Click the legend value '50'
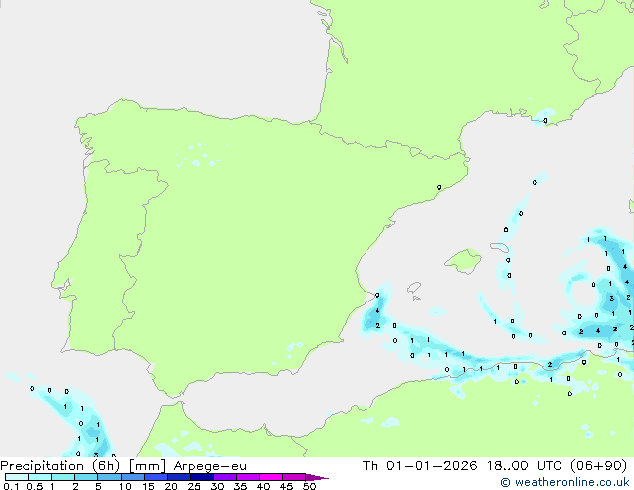Screen dimensions: 634x490 click(x=309, y=486)
